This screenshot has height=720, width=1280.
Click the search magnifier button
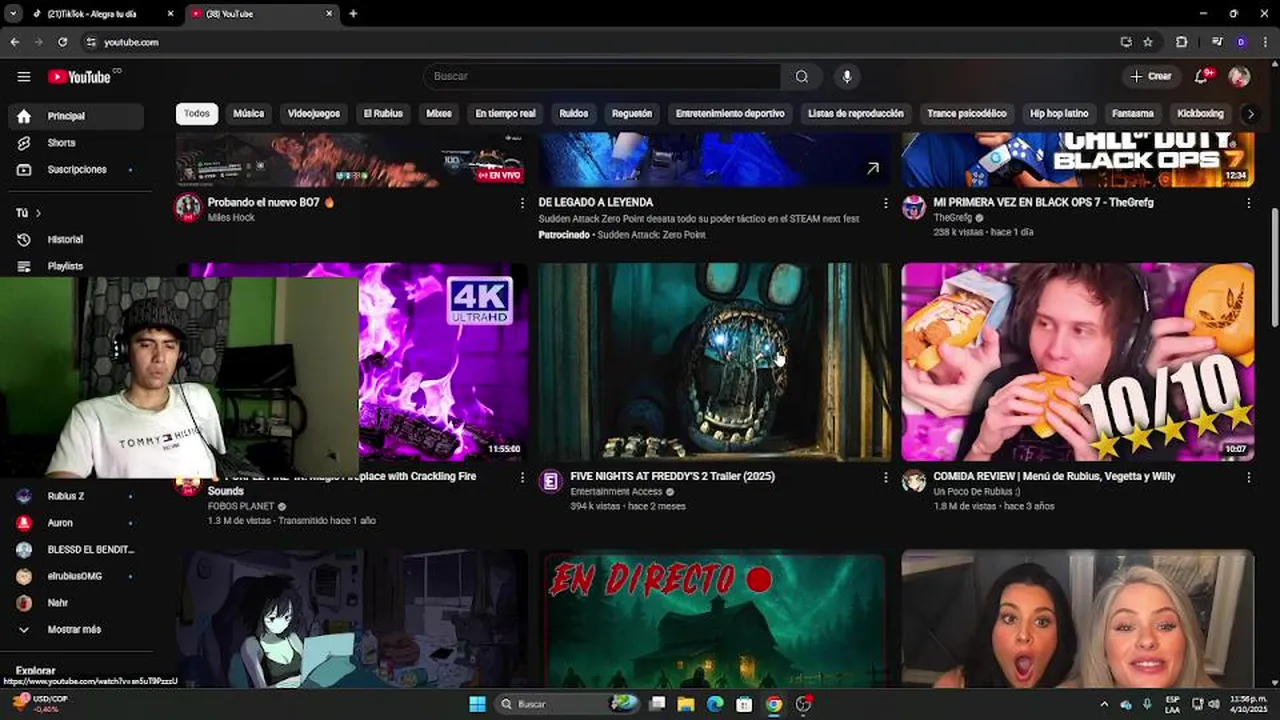click(802, 77)
